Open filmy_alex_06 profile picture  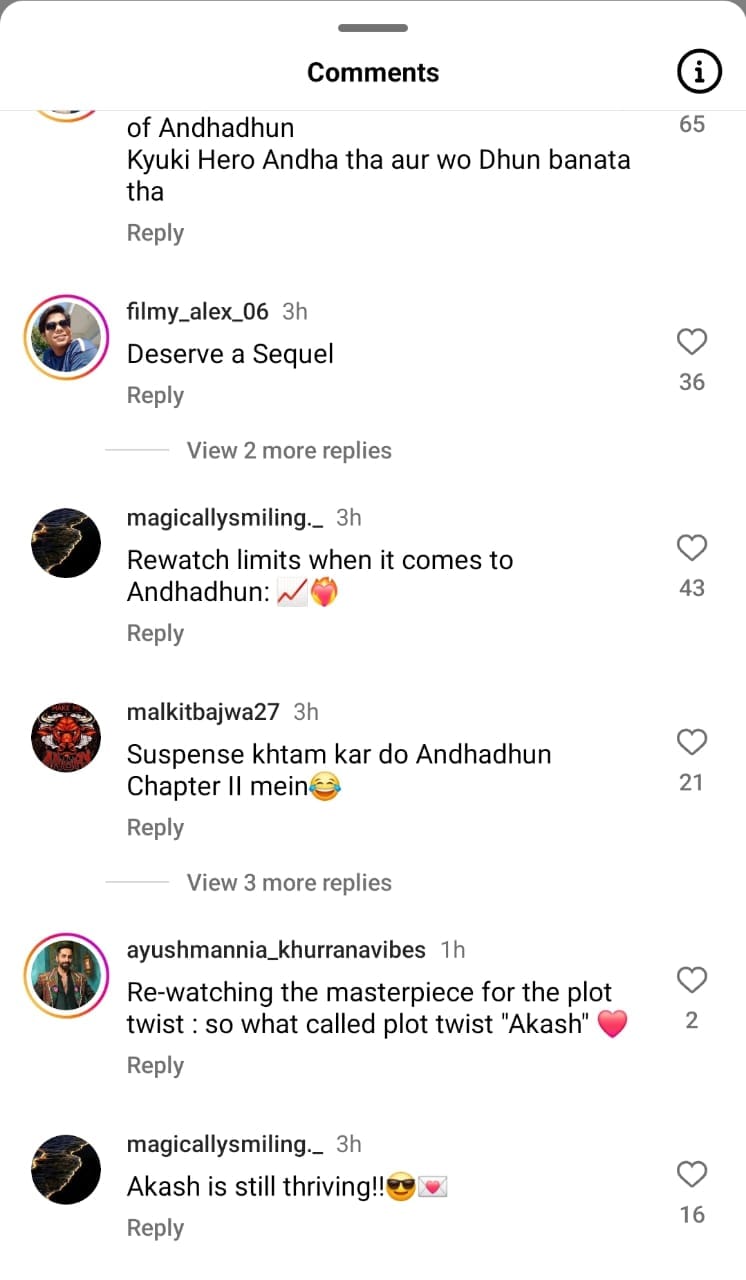[x=66, y=338]
